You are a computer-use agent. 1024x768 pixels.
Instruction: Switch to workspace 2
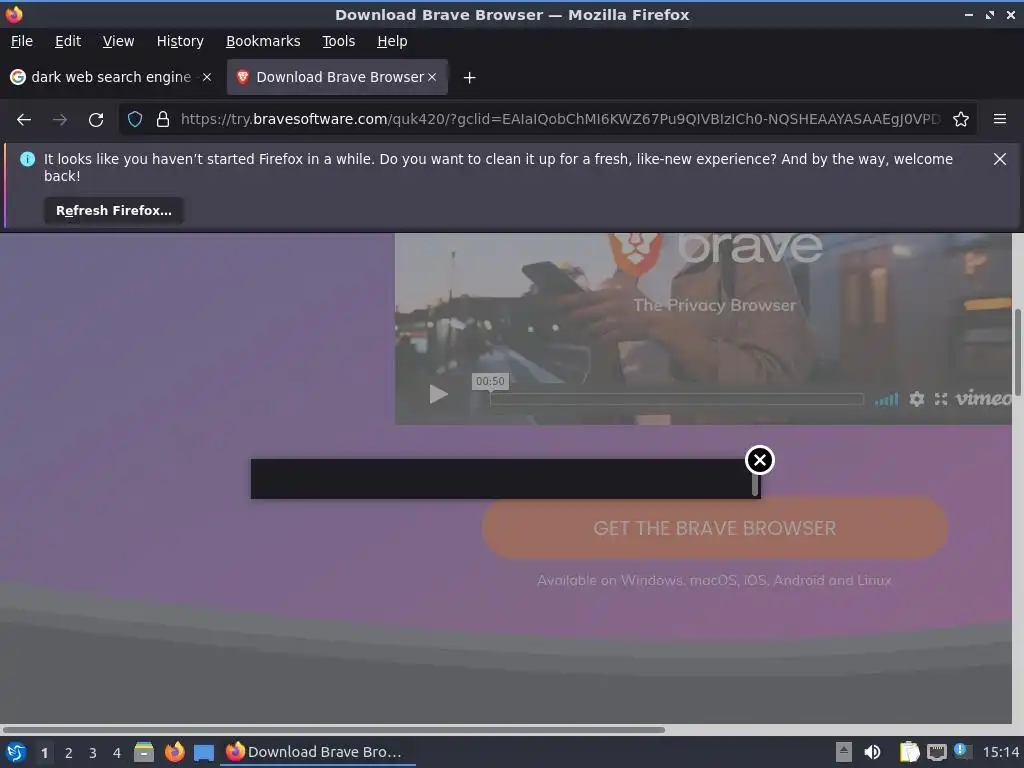click(x=69, y=753)
